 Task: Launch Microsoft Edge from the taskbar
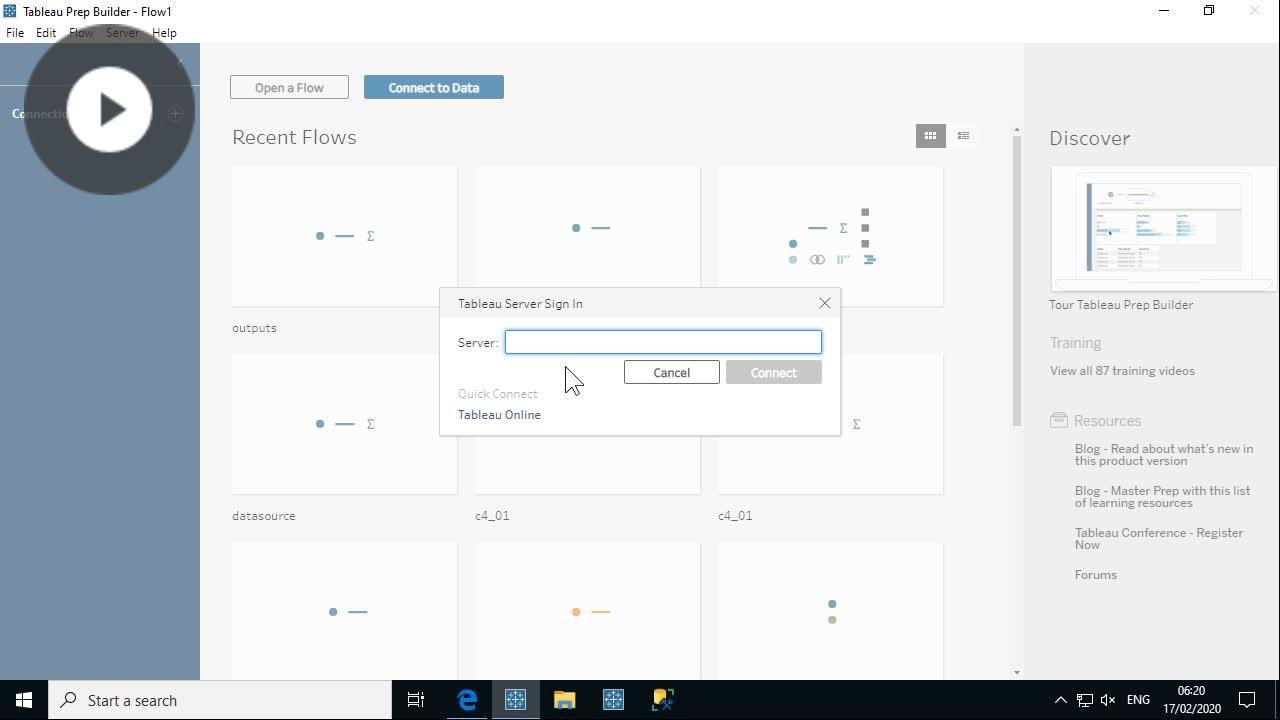467,700
